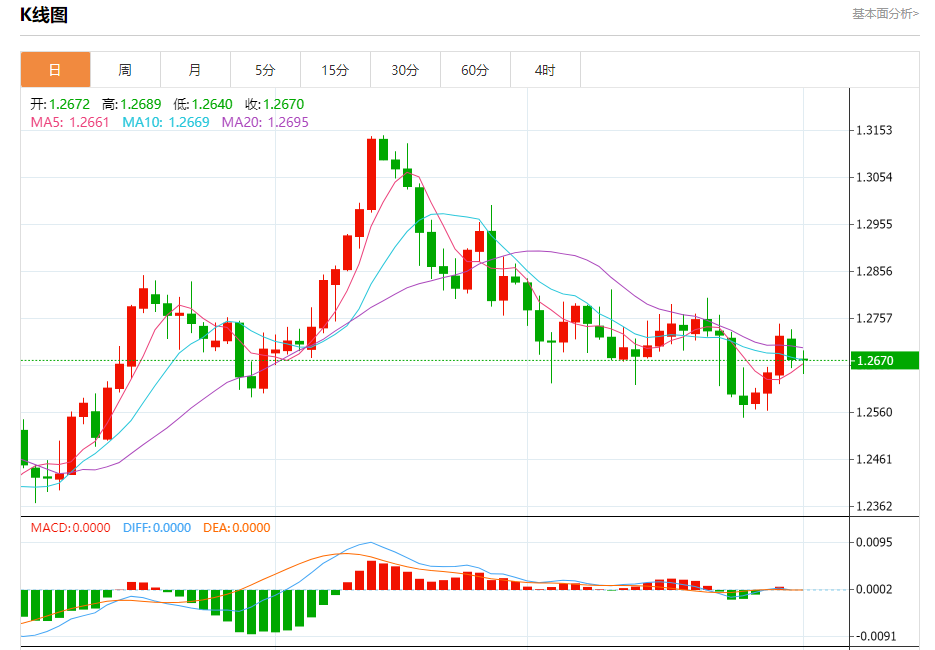
Task: Click the 低:1.2640 low value
Action: (x=203, y=104)
